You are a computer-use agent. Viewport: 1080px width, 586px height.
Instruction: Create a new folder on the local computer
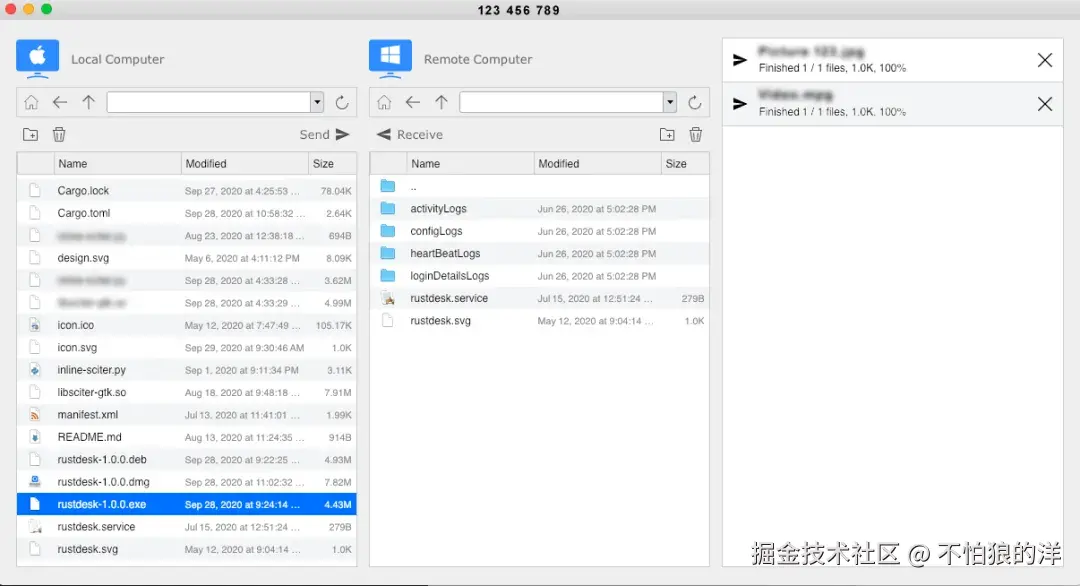click(x=30, y=133)
